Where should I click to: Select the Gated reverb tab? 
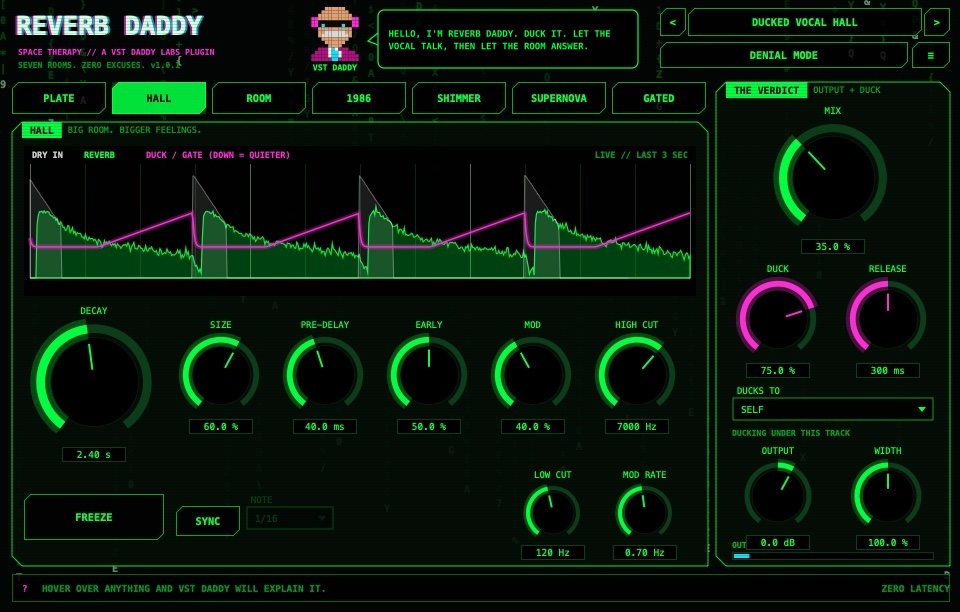pyautogui.click(x=659, y=98)
